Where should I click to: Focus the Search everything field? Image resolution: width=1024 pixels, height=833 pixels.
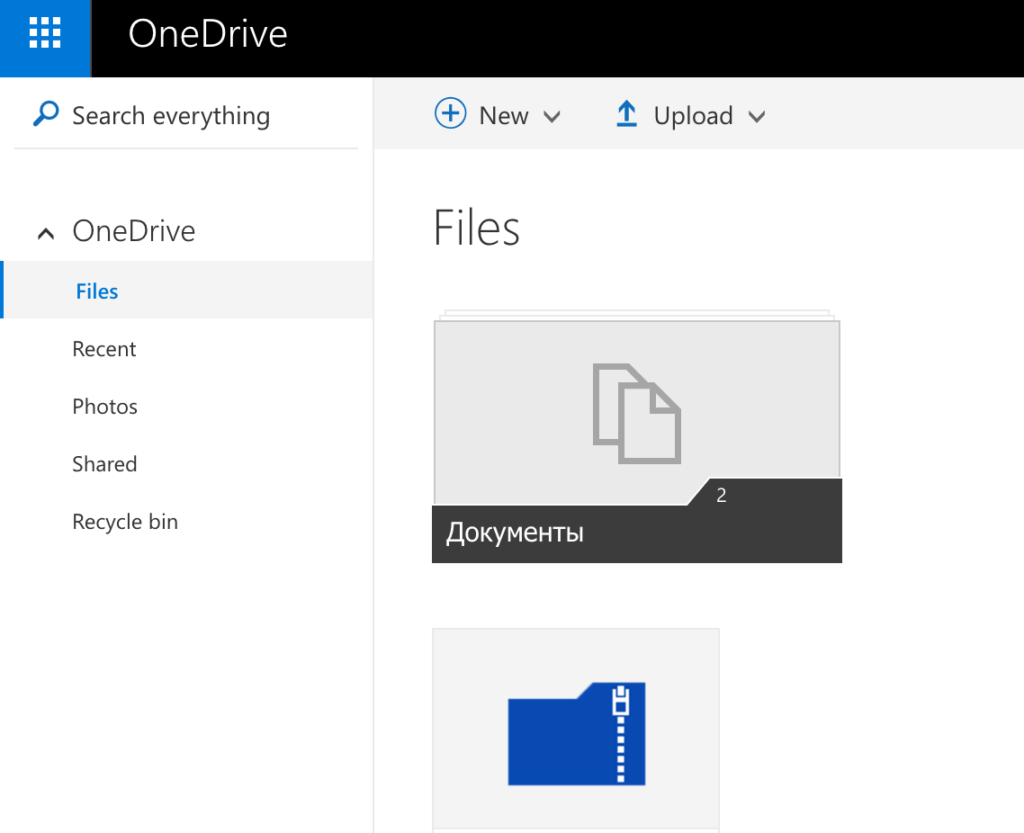(186, 116)
